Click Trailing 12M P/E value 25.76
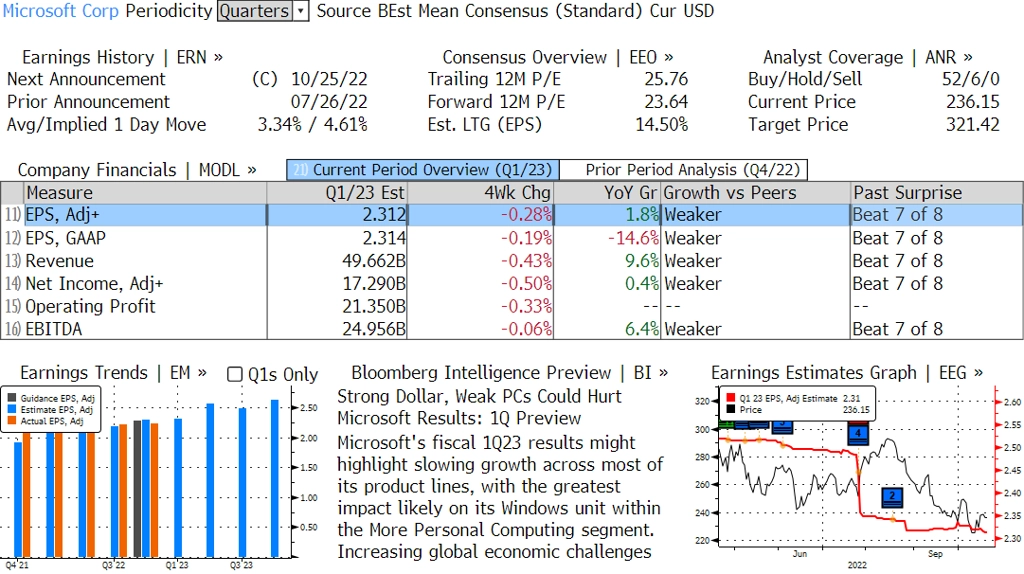 [666, 79]
